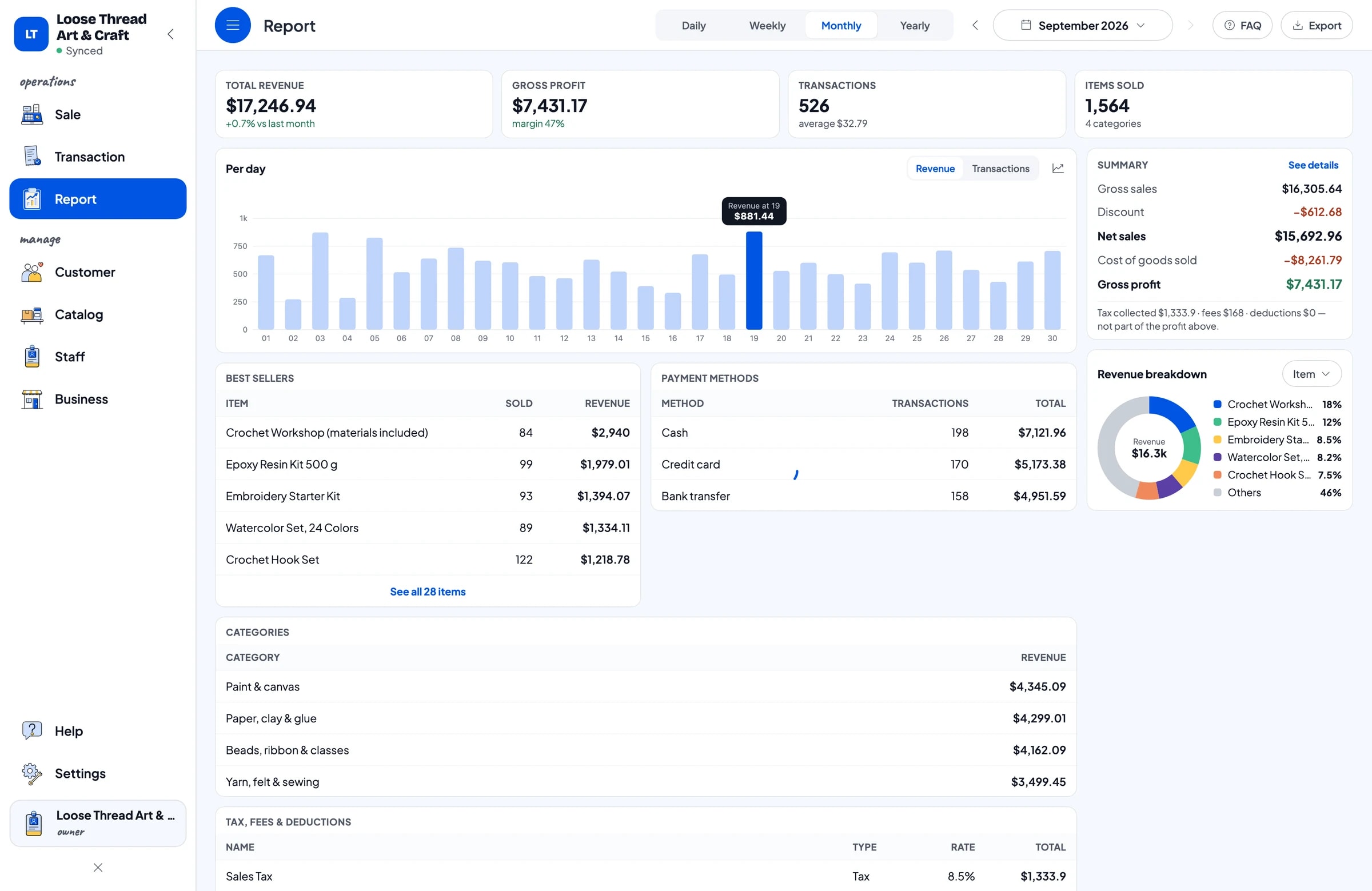Open the owner account card
This screenshot has height=891, width=1372.
tap(98, 823)
